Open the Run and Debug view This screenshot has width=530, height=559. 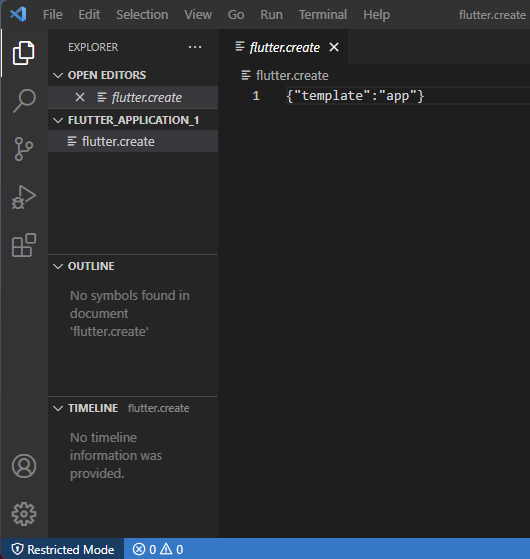(x=24, y=197)
